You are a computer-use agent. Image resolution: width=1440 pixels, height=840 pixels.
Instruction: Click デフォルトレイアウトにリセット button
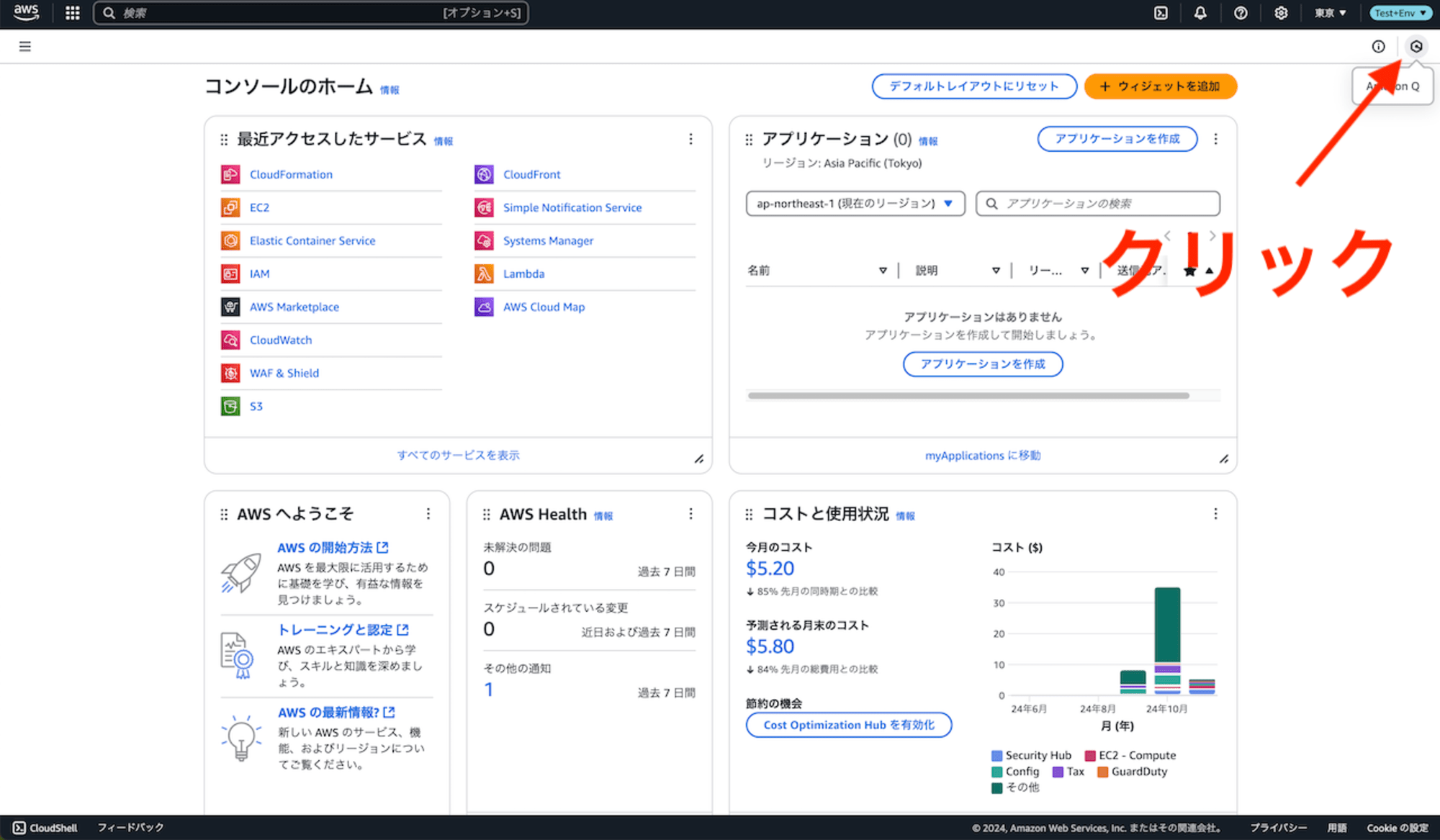pyautogui.click(x=974, y=86)
